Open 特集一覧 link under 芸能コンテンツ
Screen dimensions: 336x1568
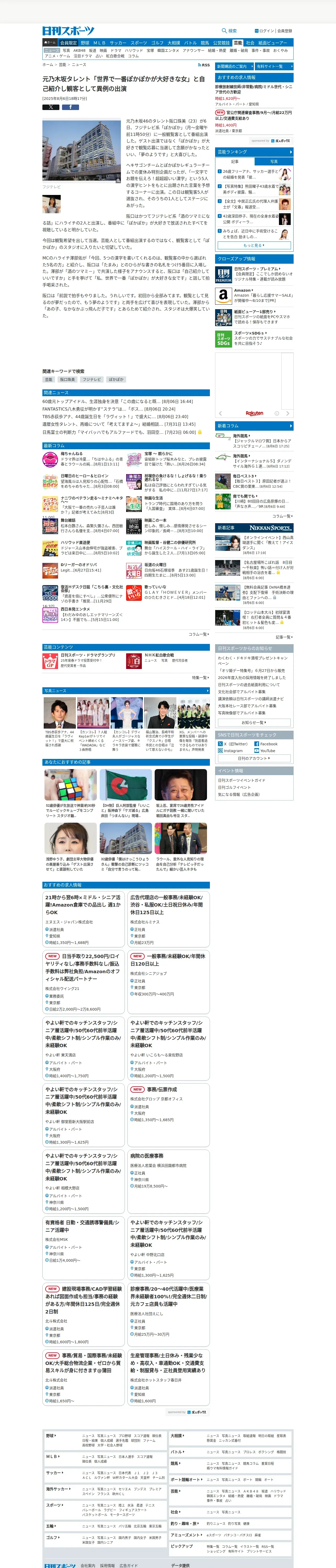point(200,677)
